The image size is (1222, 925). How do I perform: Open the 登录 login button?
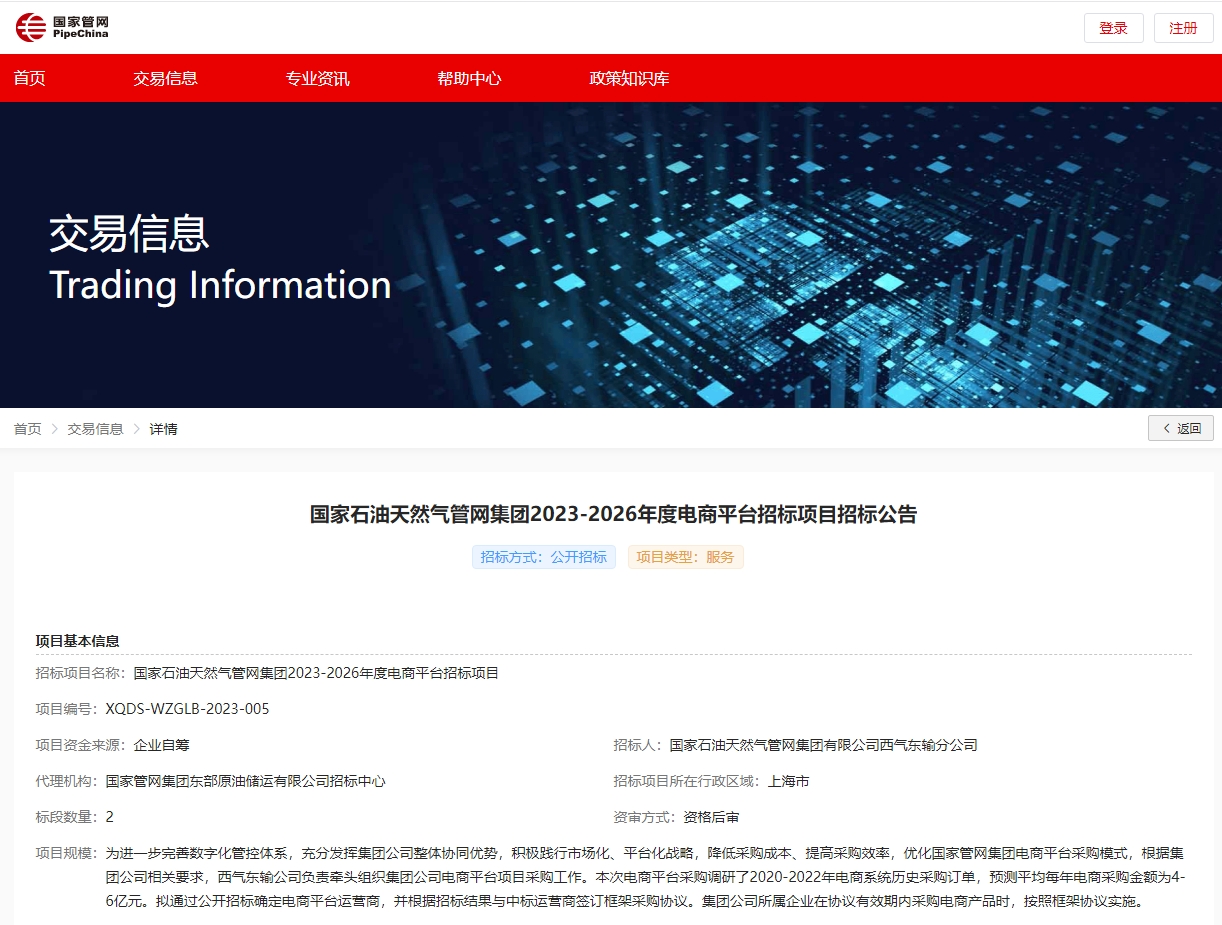click(x=1113, y=28)
